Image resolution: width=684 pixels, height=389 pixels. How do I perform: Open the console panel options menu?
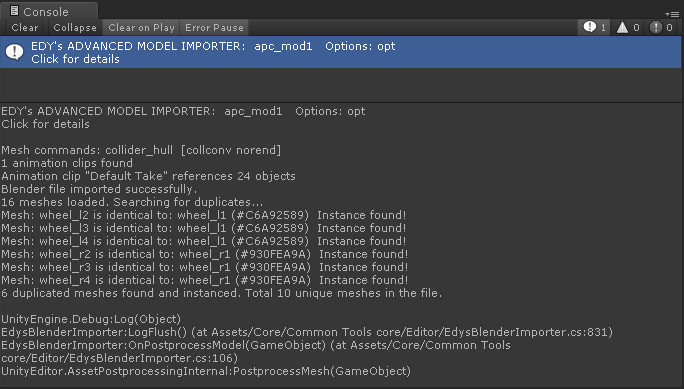672,14
